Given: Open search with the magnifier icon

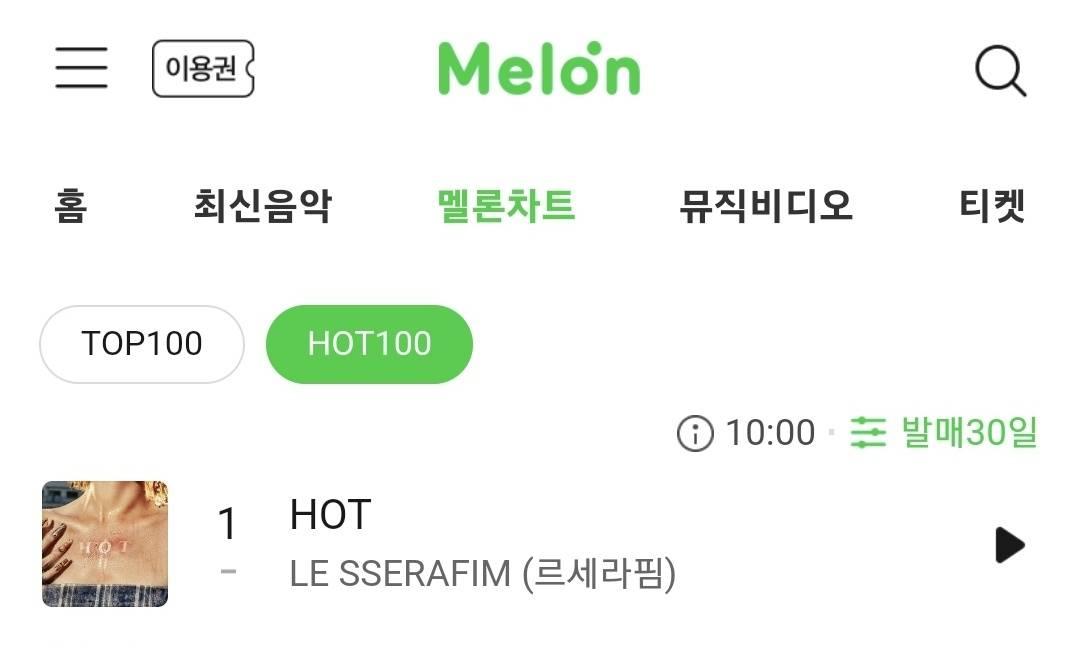Looking at the screenshot, I should 1001,70.
